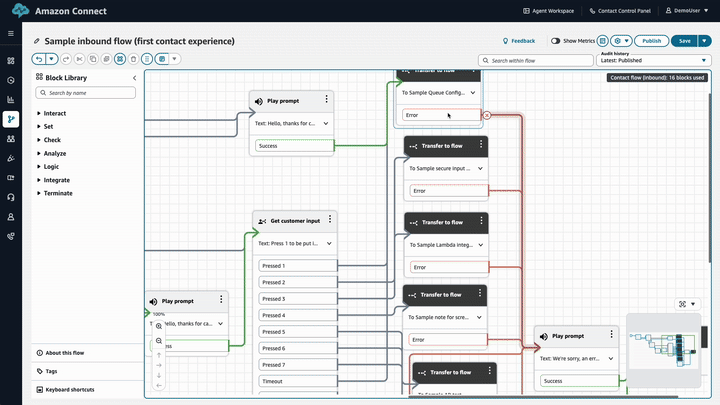Open the Routing flows icon in sidebar
The width and height of the screenshot is (720, 405).
[11, 119]
